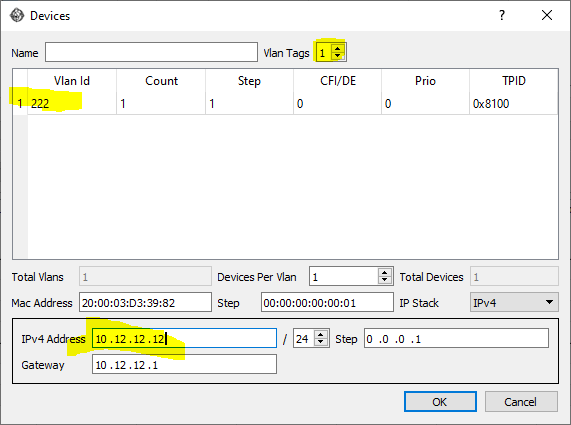The height and width of the screenshot is (425, 571).
Task: Click the disabled Total Vlans field
Action: click(x=145, y=276)
